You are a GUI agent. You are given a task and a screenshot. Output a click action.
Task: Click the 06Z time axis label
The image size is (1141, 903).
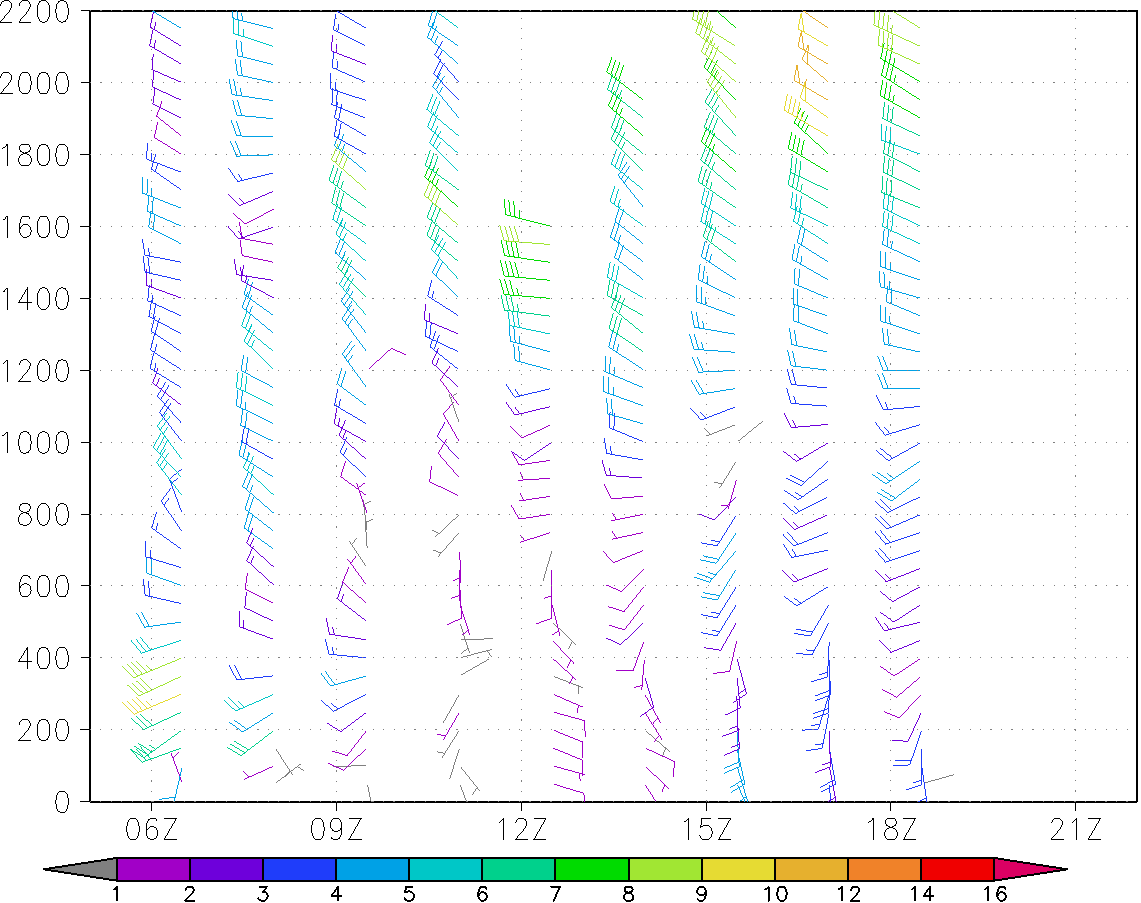click(151, 830)
